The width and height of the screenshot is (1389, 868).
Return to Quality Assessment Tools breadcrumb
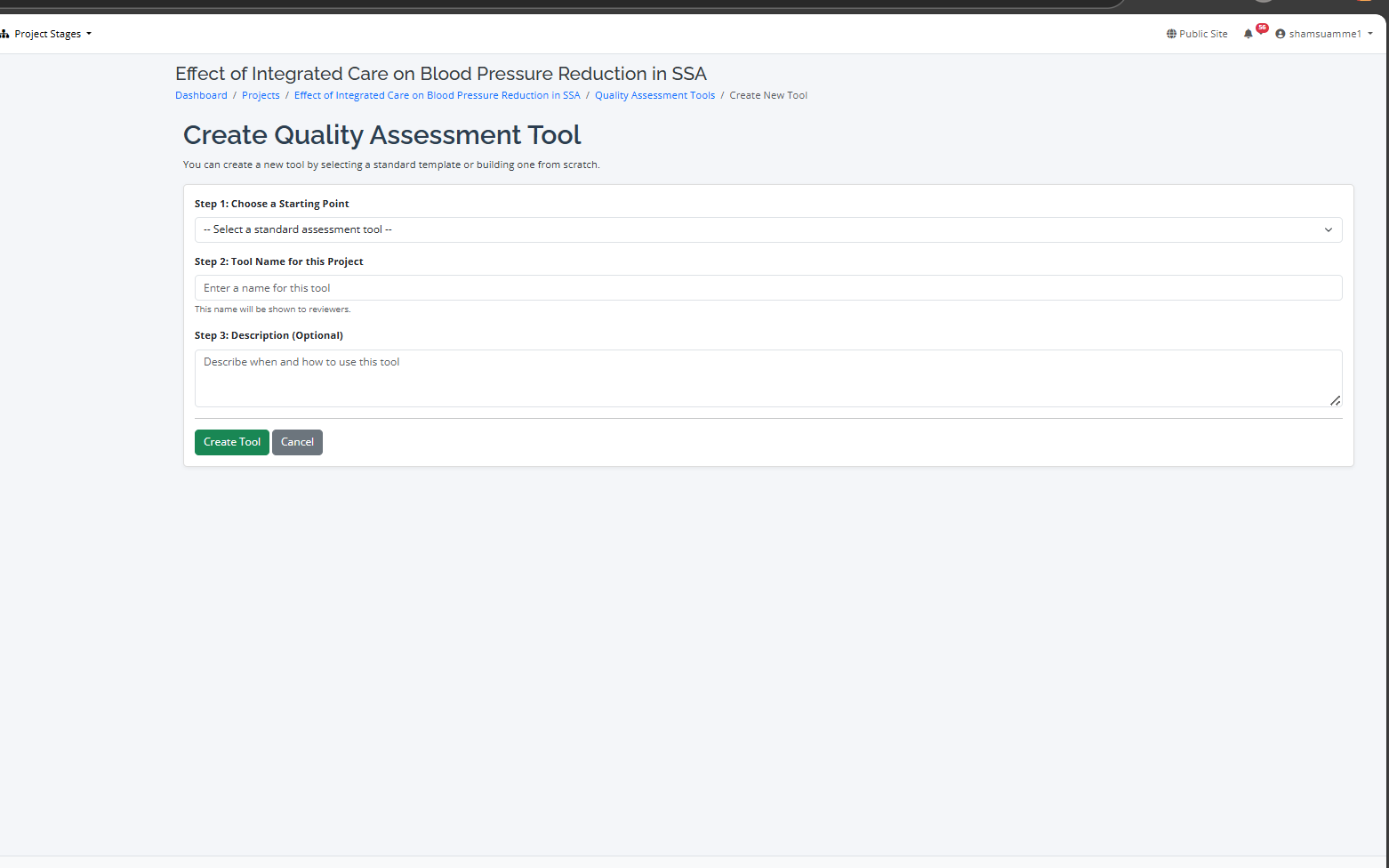pos(654,95)
